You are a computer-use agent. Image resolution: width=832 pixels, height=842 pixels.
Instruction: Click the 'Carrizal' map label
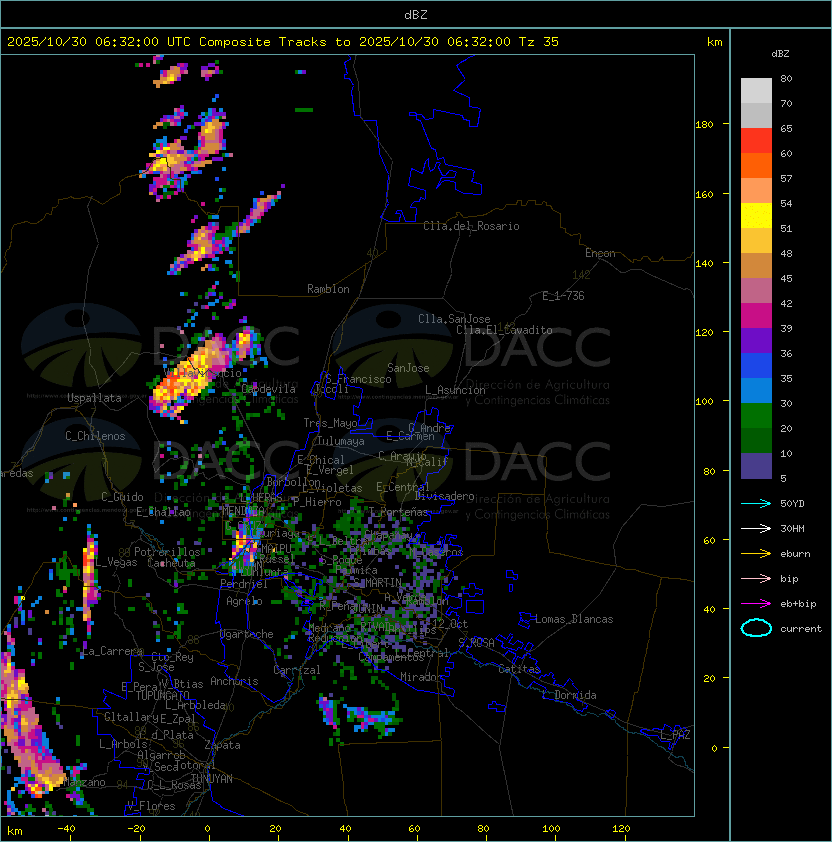(296, 670)
